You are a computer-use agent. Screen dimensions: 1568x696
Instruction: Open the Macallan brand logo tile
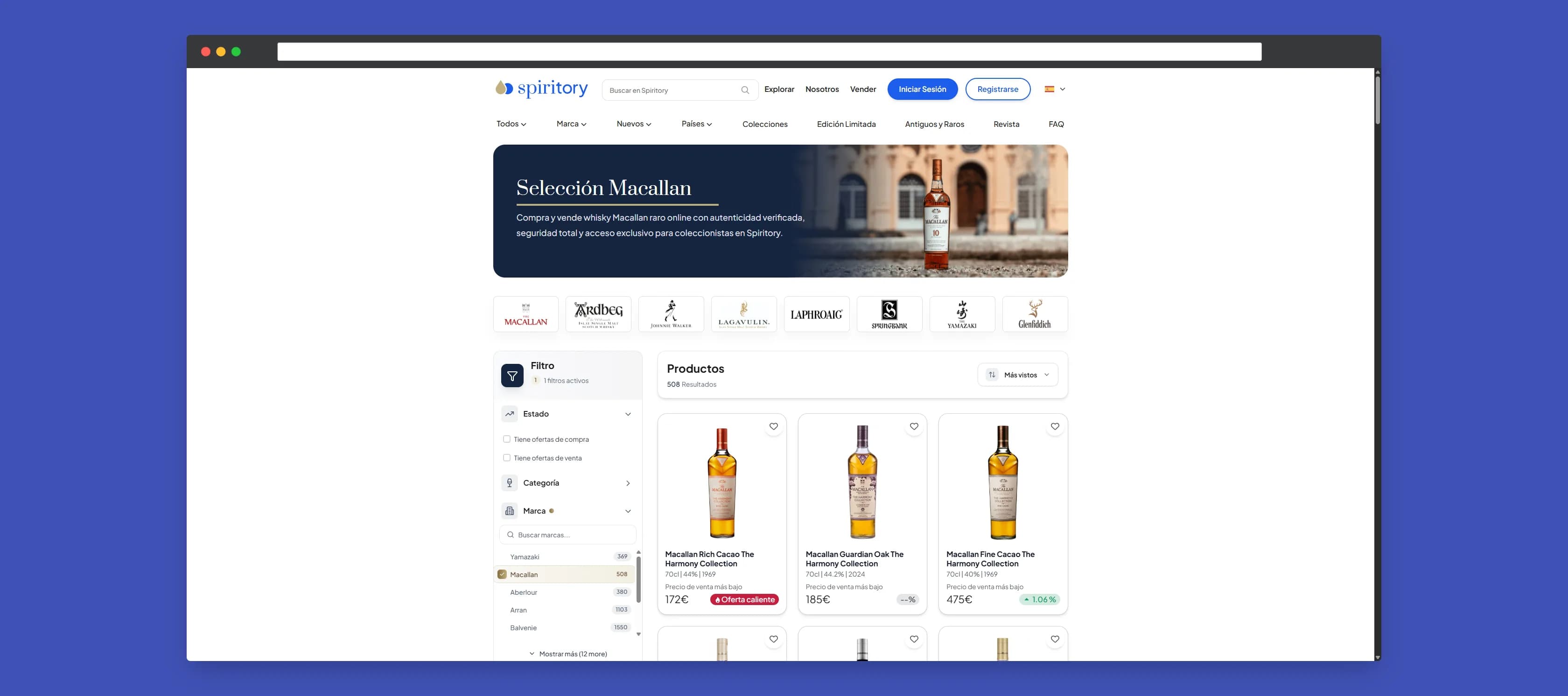(526, 314)
